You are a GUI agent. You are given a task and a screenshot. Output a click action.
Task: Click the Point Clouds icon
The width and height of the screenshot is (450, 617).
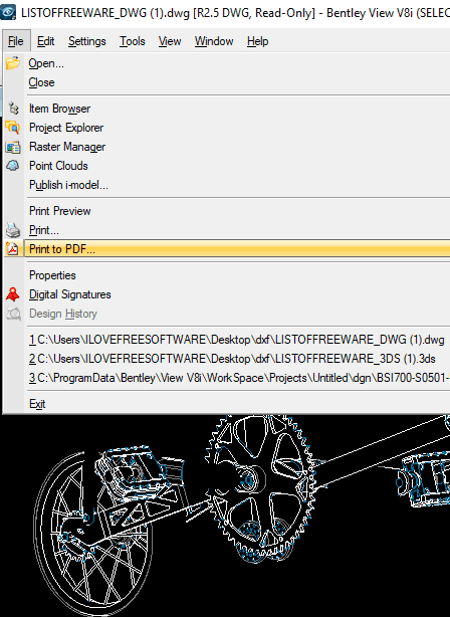[x=13, y=166]
